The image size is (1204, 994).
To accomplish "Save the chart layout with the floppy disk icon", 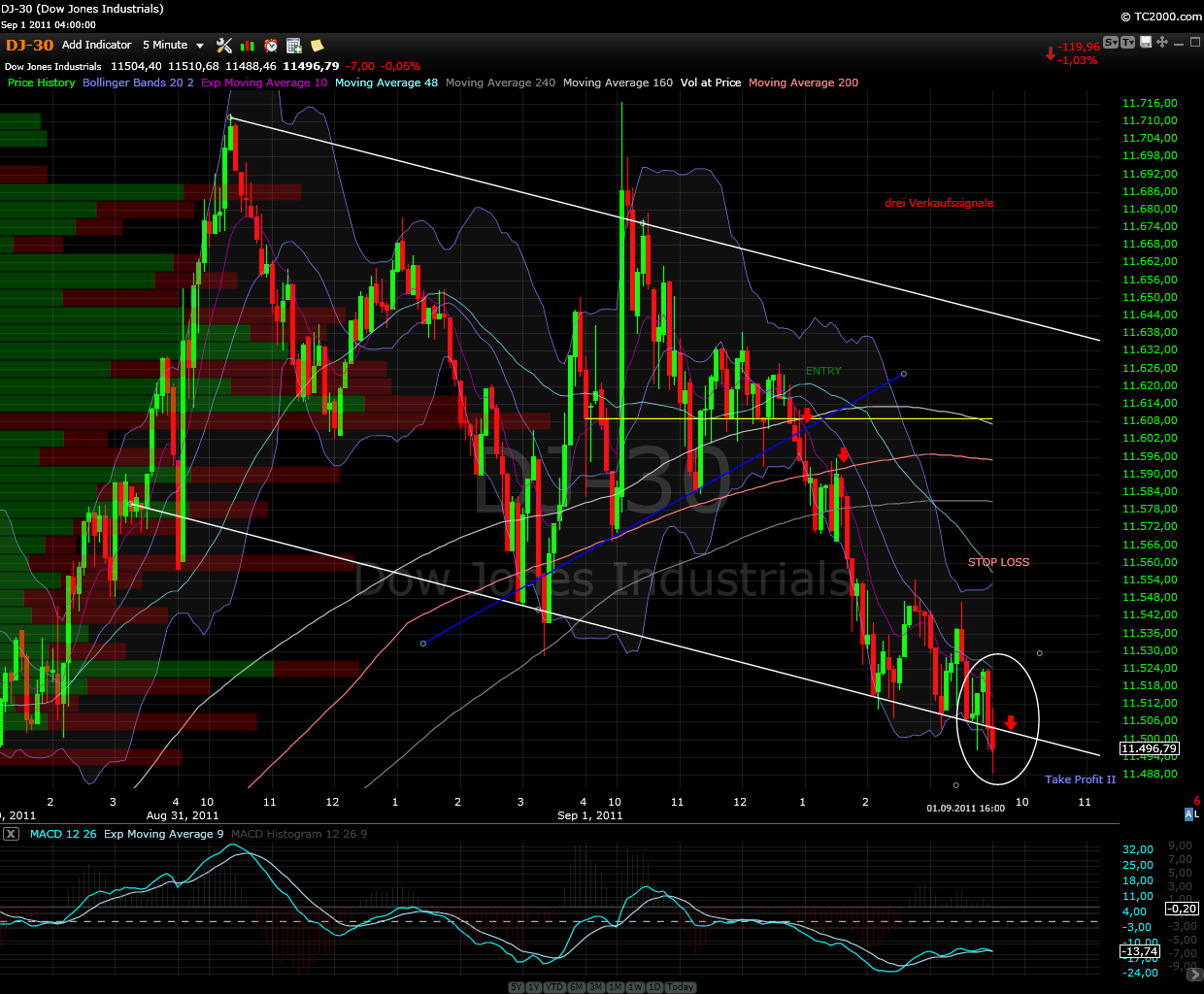I will (x=1146, y=43).
